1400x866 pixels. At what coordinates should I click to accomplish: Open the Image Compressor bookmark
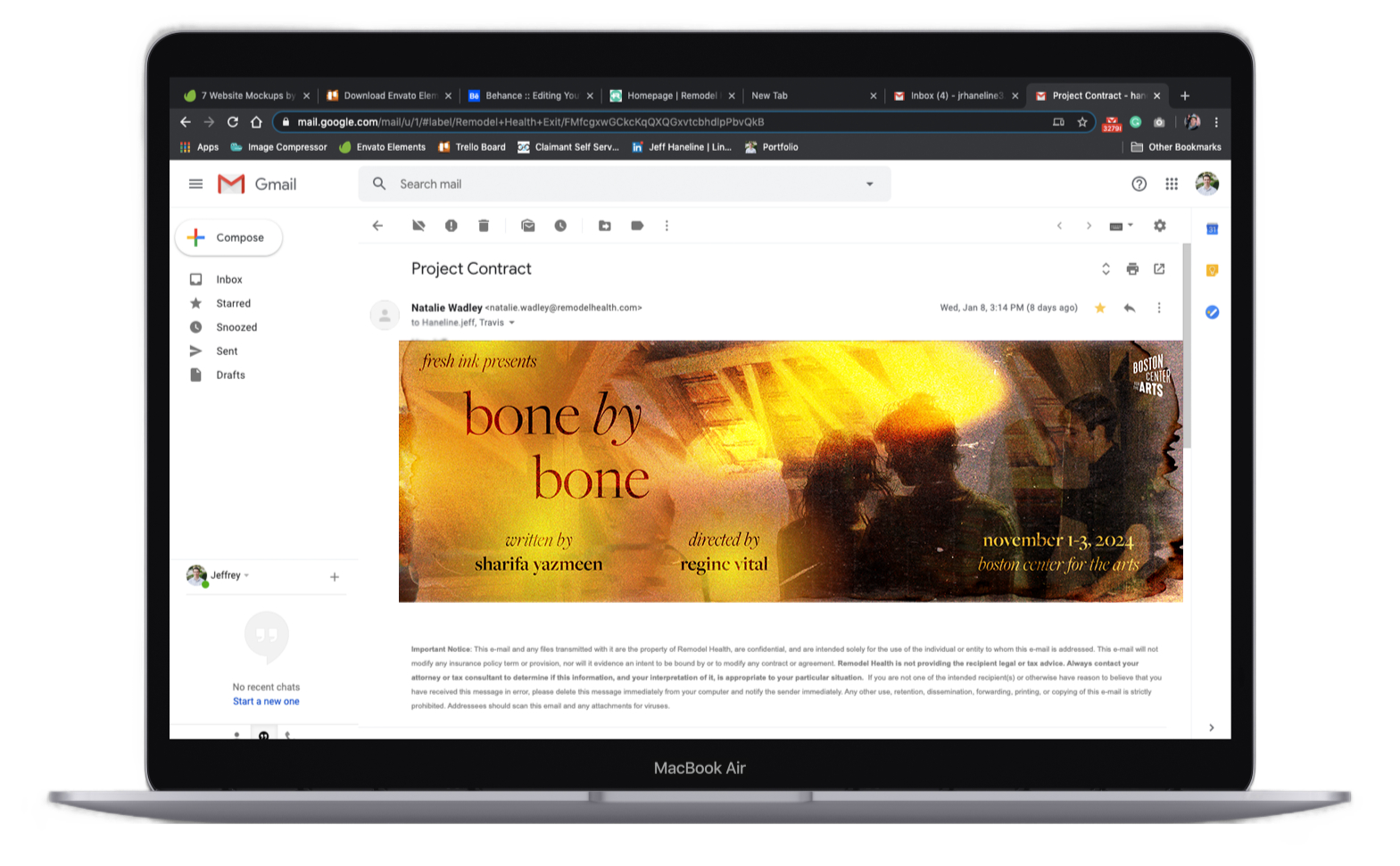(278, 147)
